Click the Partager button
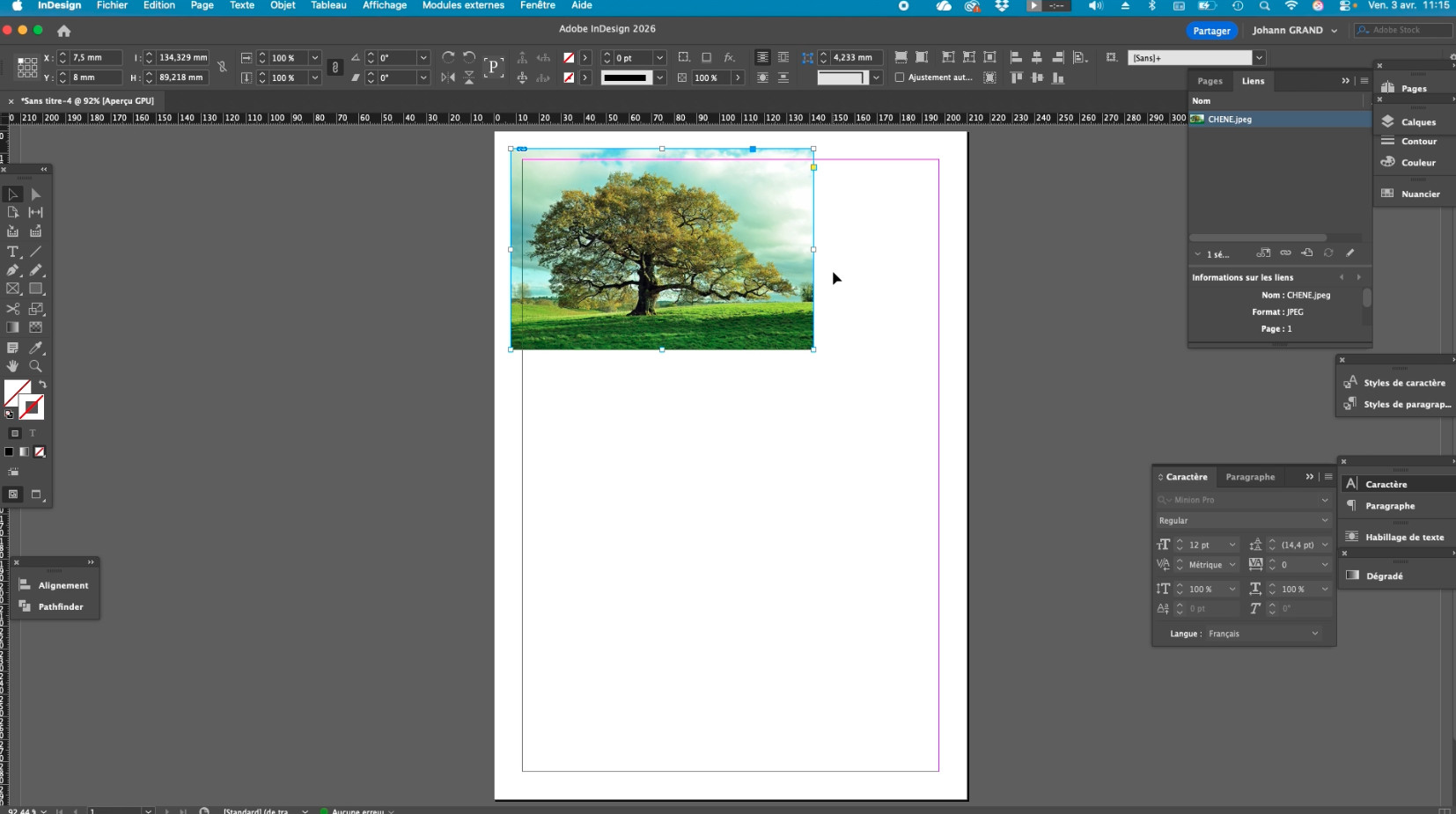Viewport: 1456px width, 814px height. point(1211,31)
